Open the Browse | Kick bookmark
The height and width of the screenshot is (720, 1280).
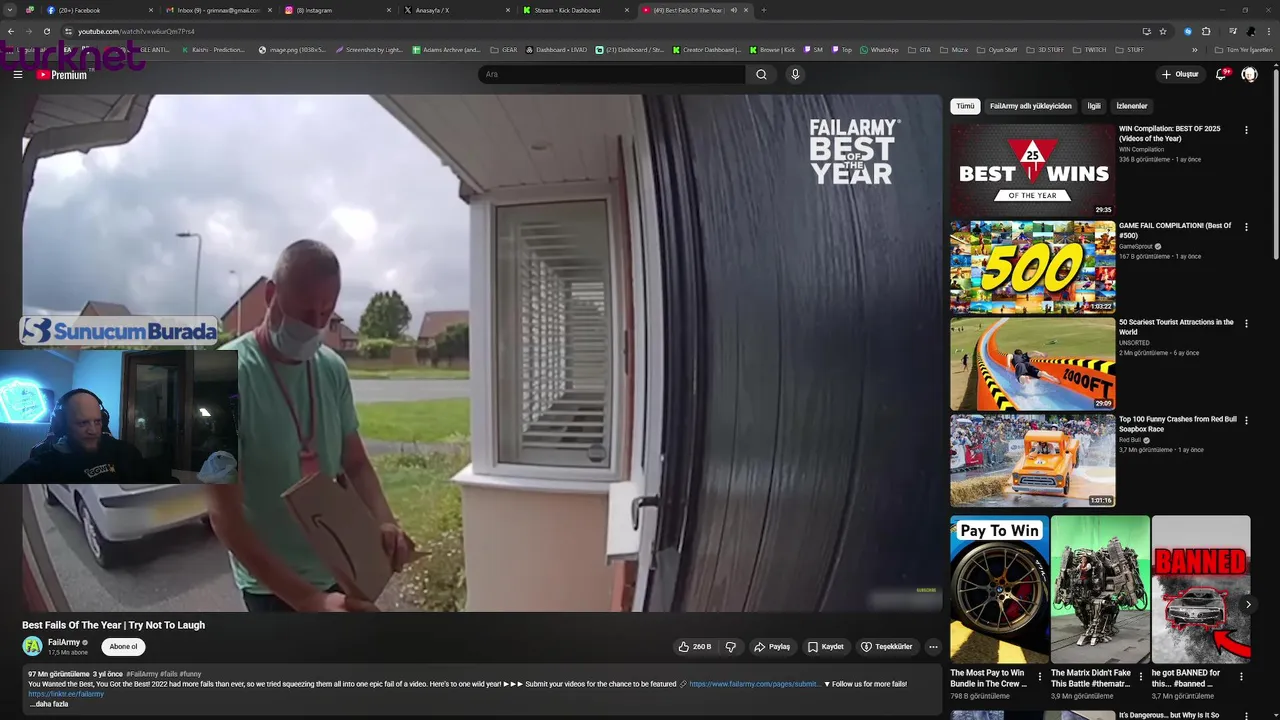771,49
